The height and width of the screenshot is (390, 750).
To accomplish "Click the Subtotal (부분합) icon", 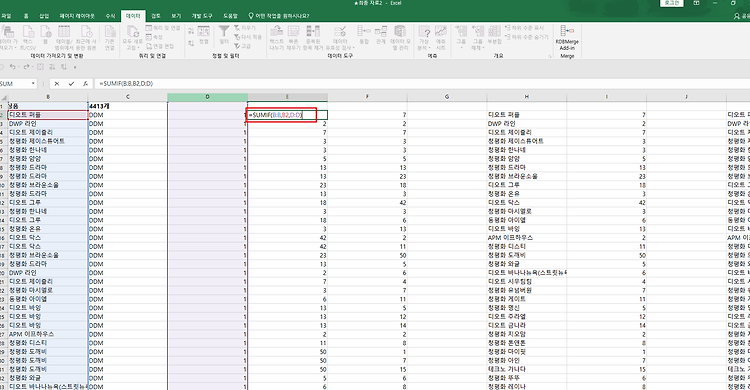I will tap(495, 32).
